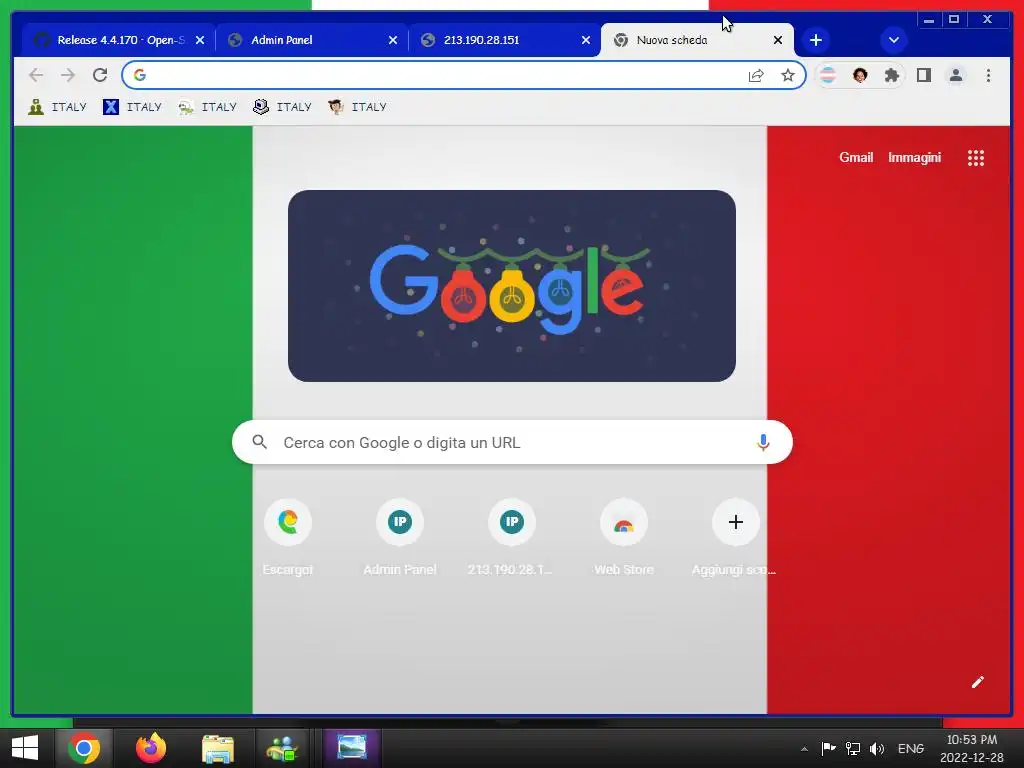Image resolution: width=1024 pixels, height=768 pixels.
Task: Open the messenger people icon in taskbar
Action: pyautogui.click(x=282, y=748)
